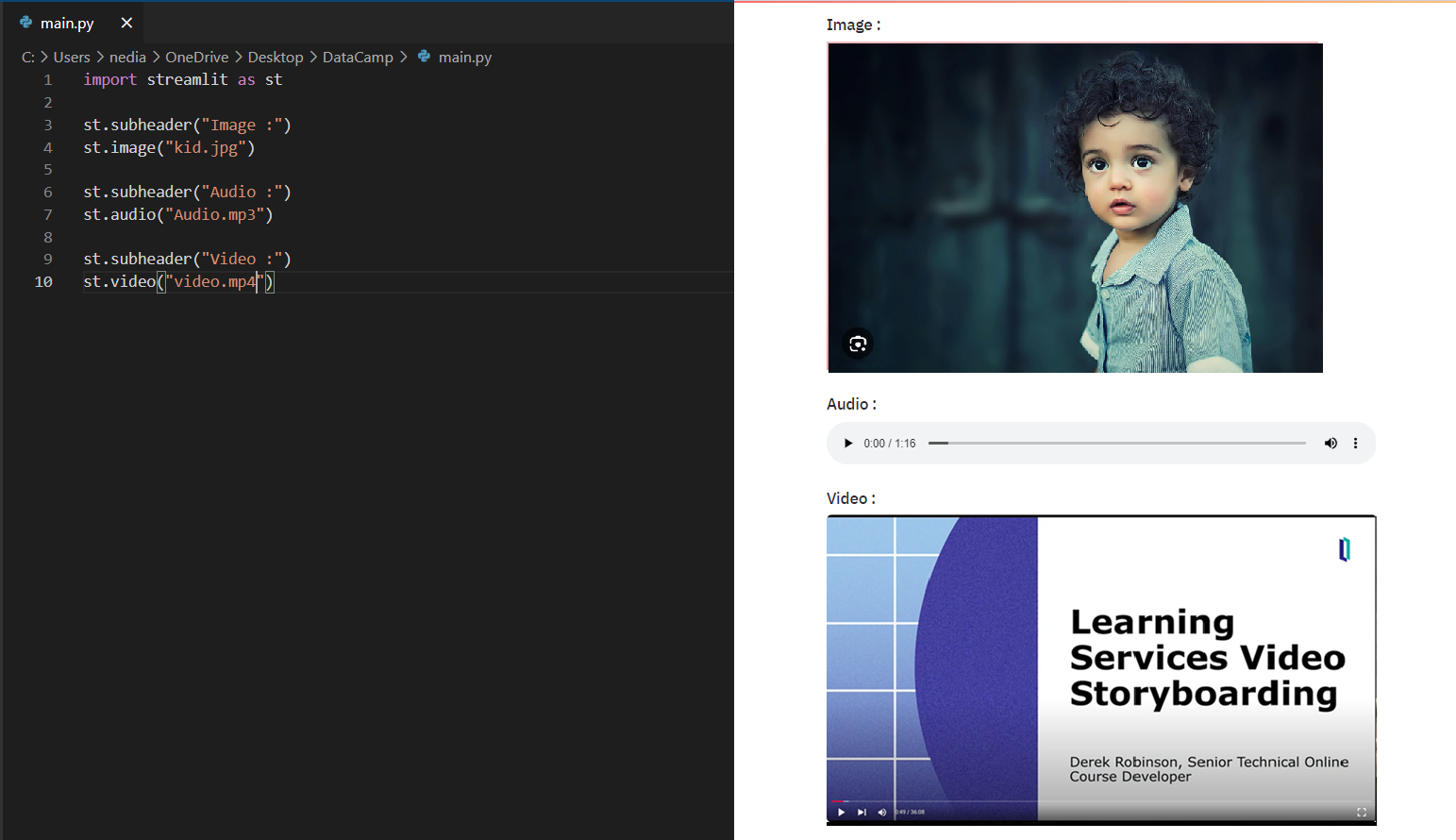The image size is (1456, 840).
Task: Open audio player more options menu
Action: [x=1356, y=444]
